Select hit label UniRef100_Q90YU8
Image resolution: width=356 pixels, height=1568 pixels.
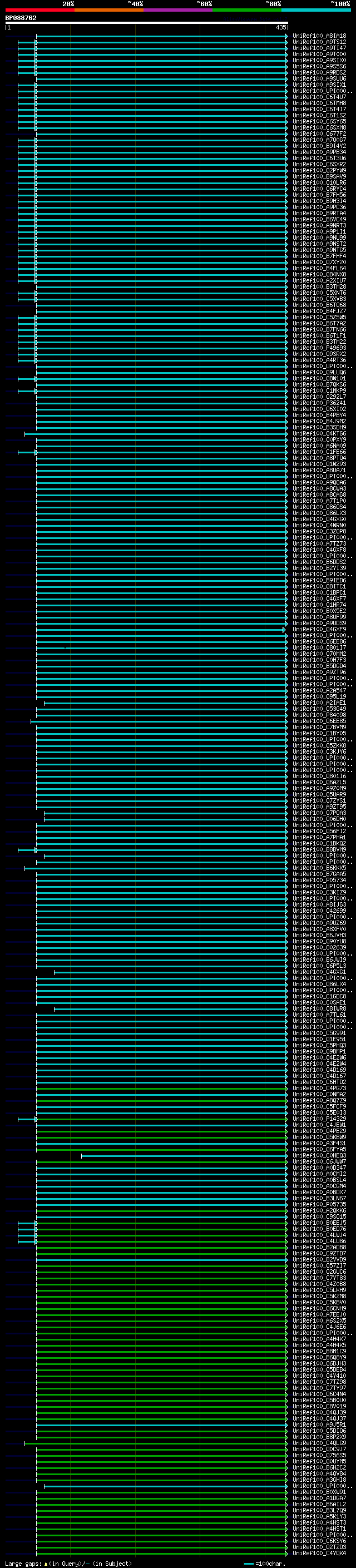319,942
